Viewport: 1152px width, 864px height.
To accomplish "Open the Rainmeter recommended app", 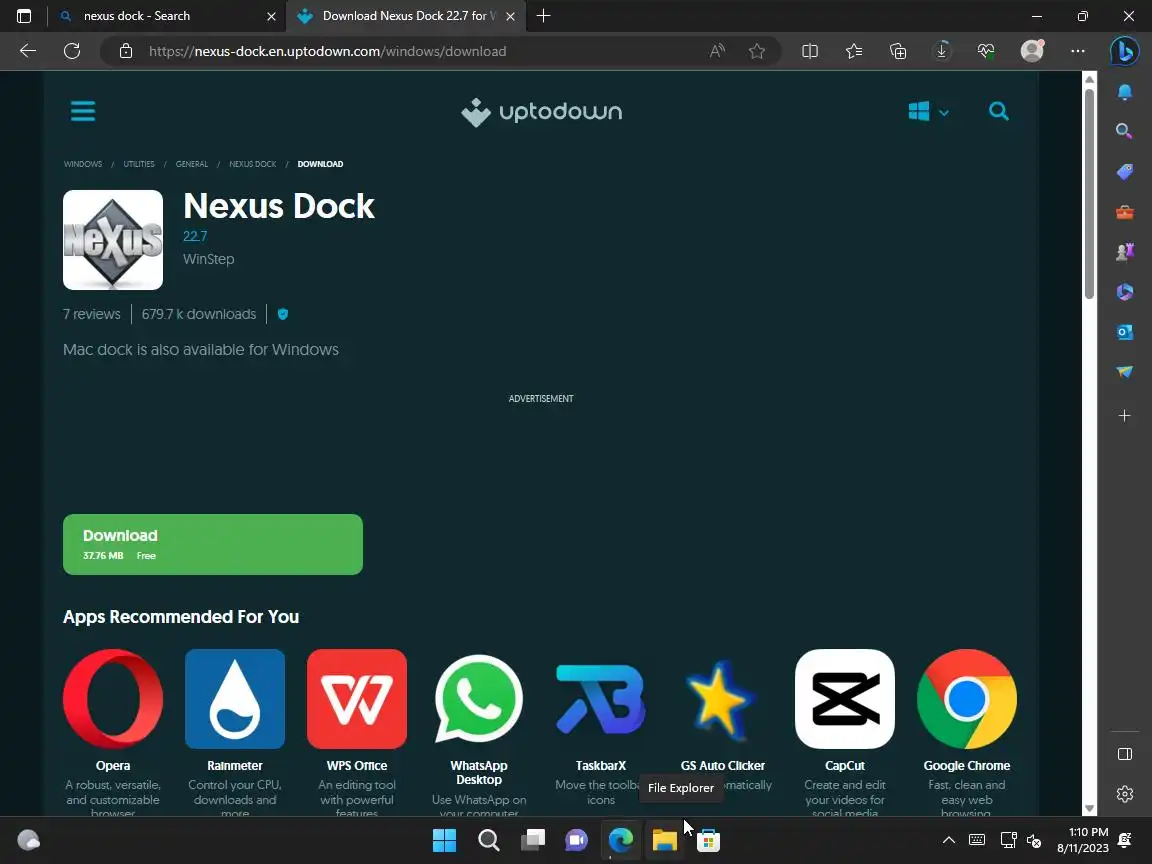I will [235, 699].
